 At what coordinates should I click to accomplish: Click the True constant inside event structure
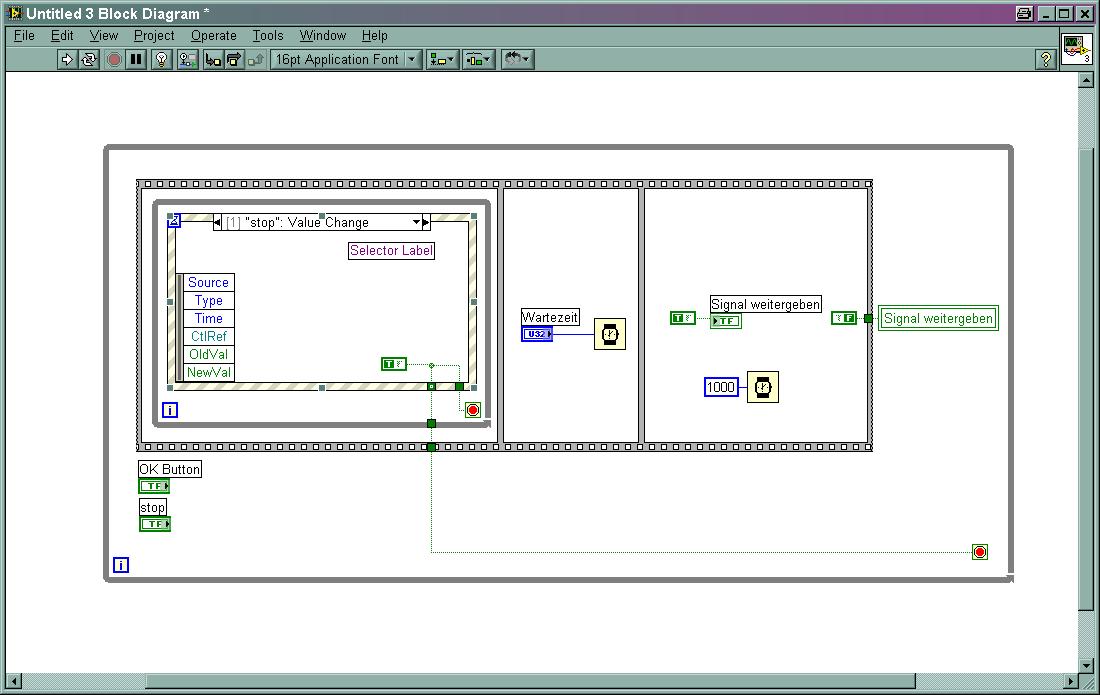394,364
